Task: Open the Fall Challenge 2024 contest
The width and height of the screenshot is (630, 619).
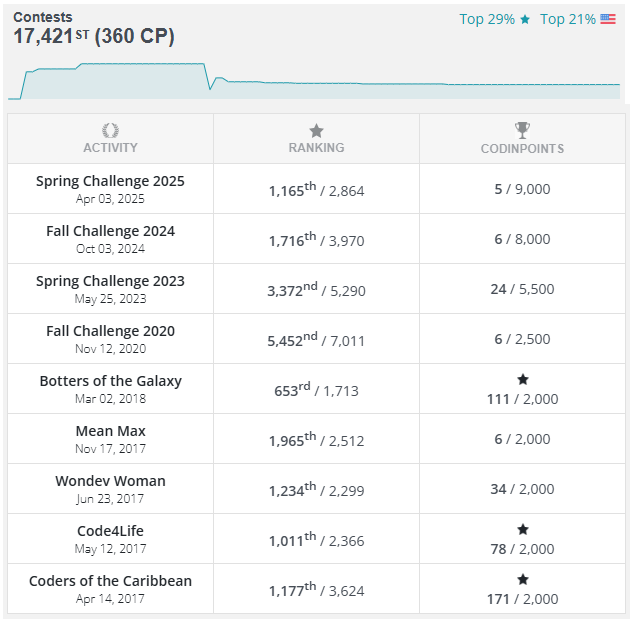Action: coord(110,231)
